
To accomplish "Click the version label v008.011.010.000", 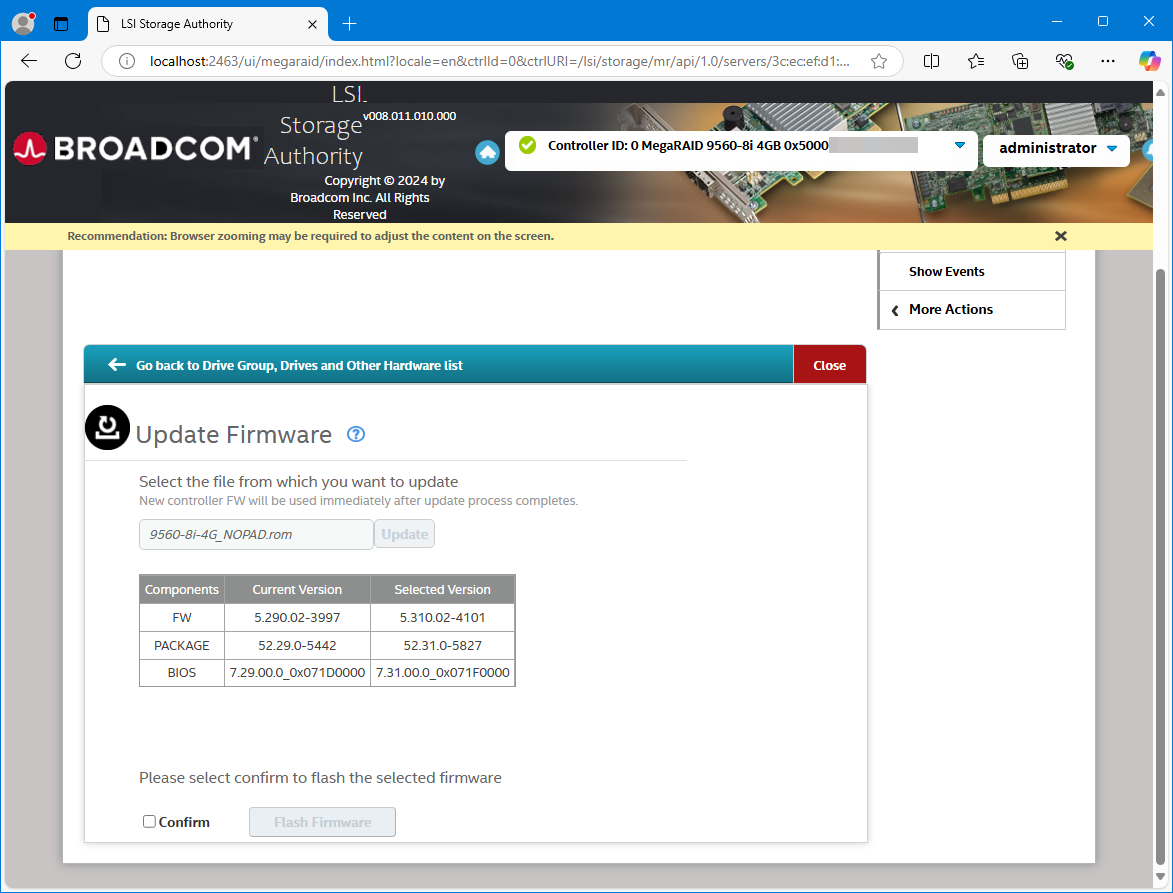I will [409, 116].
